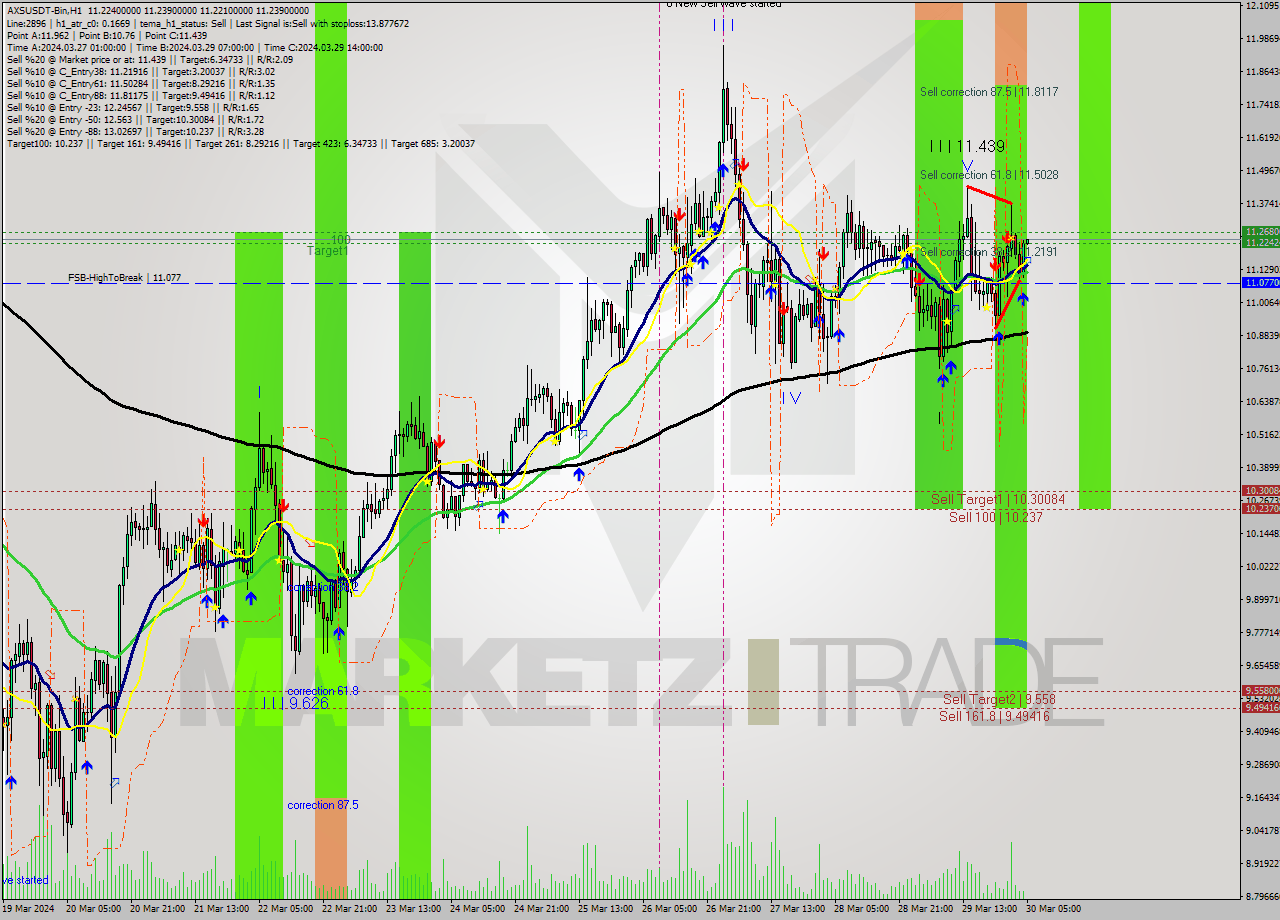
Task: Click the 'Sell %20 @ Entry -88' line
Action: click(136, 132)
